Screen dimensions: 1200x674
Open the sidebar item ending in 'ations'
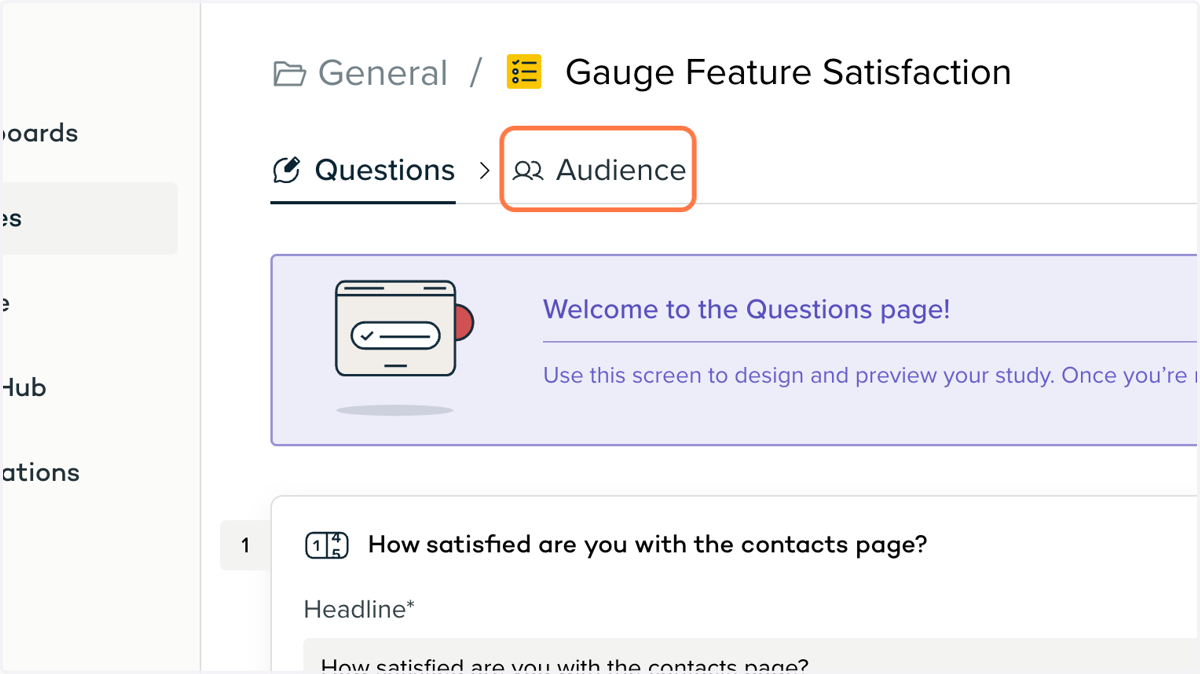[x=40, y=472]
